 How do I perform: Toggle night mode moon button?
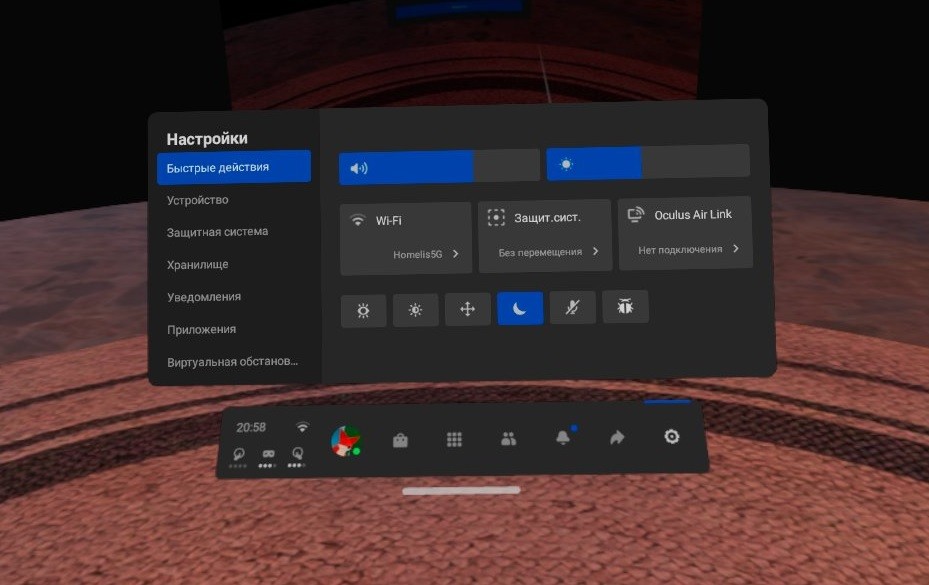point(520,308)
